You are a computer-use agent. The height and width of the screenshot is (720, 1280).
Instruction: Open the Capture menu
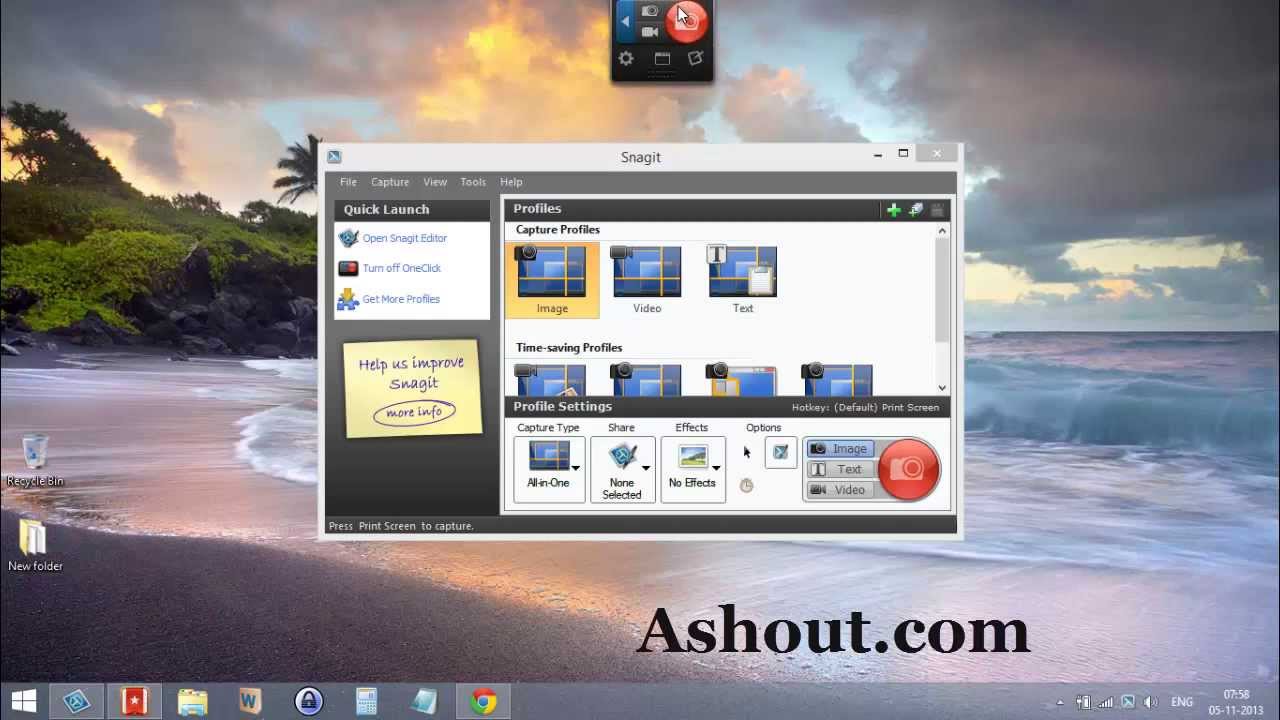tap(390, 182)
